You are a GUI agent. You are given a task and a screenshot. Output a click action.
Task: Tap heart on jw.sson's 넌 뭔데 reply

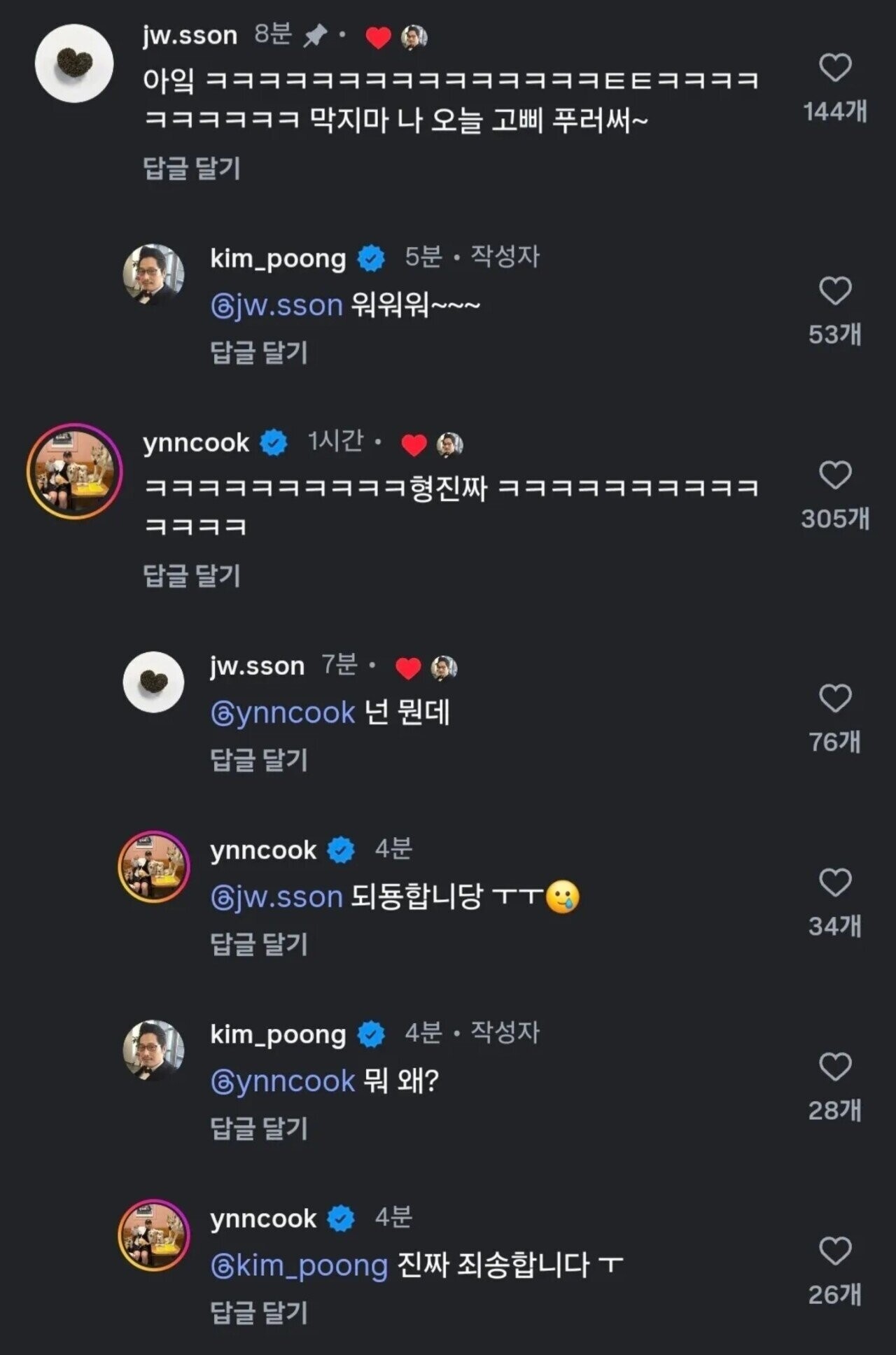tap(834, 698)
